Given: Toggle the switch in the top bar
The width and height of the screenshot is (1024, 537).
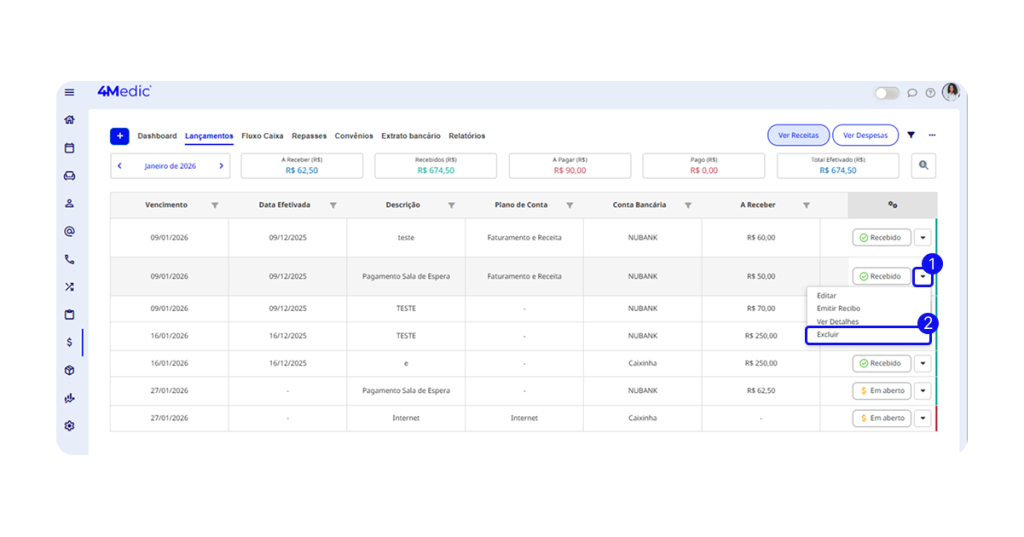Looking at the screenshot, I should [887, 93].
